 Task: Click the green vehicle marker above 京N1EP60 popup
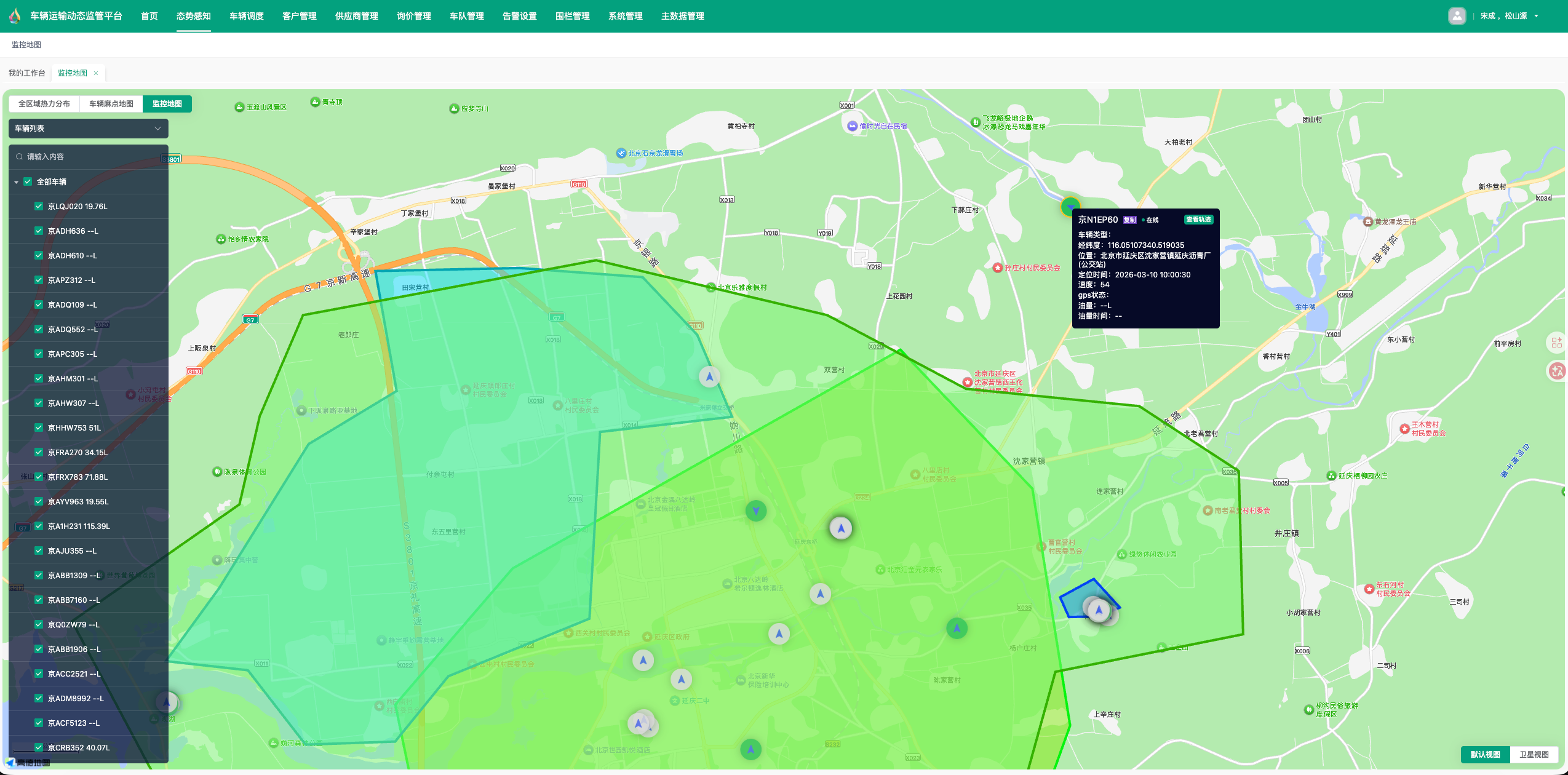point(1070,206)
